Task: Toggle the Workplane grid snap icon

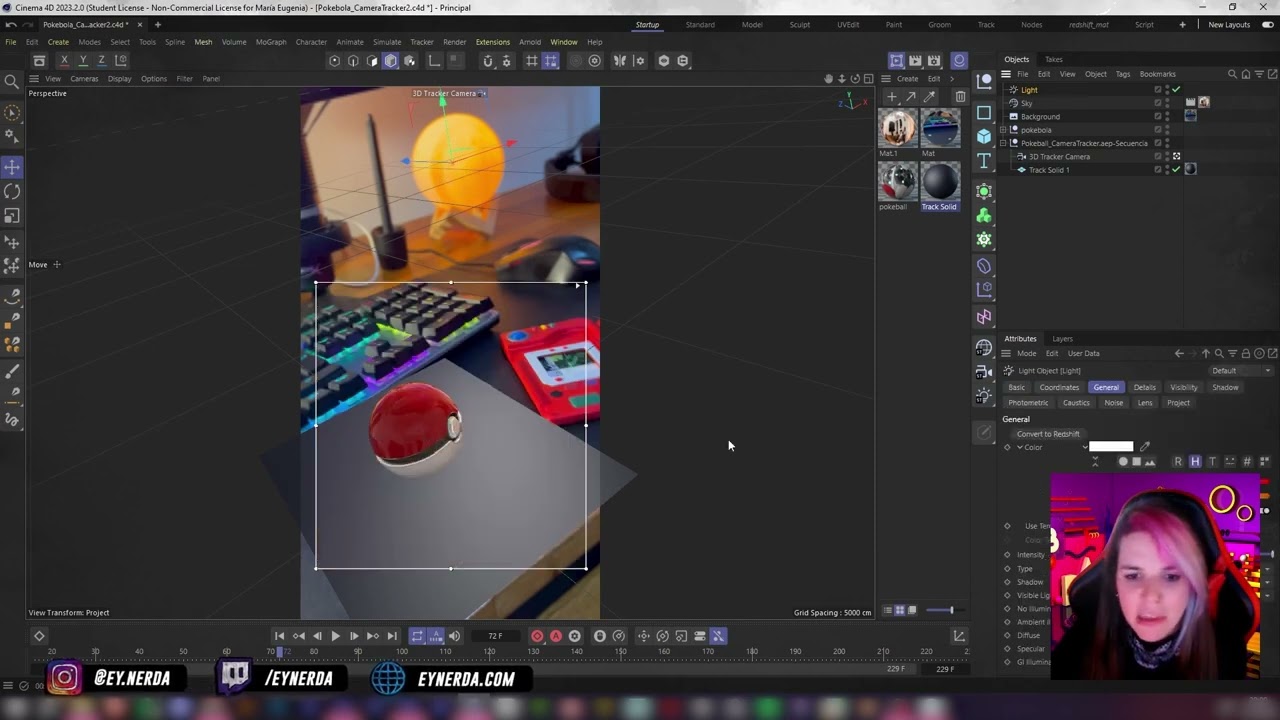Action: (532, 61)
